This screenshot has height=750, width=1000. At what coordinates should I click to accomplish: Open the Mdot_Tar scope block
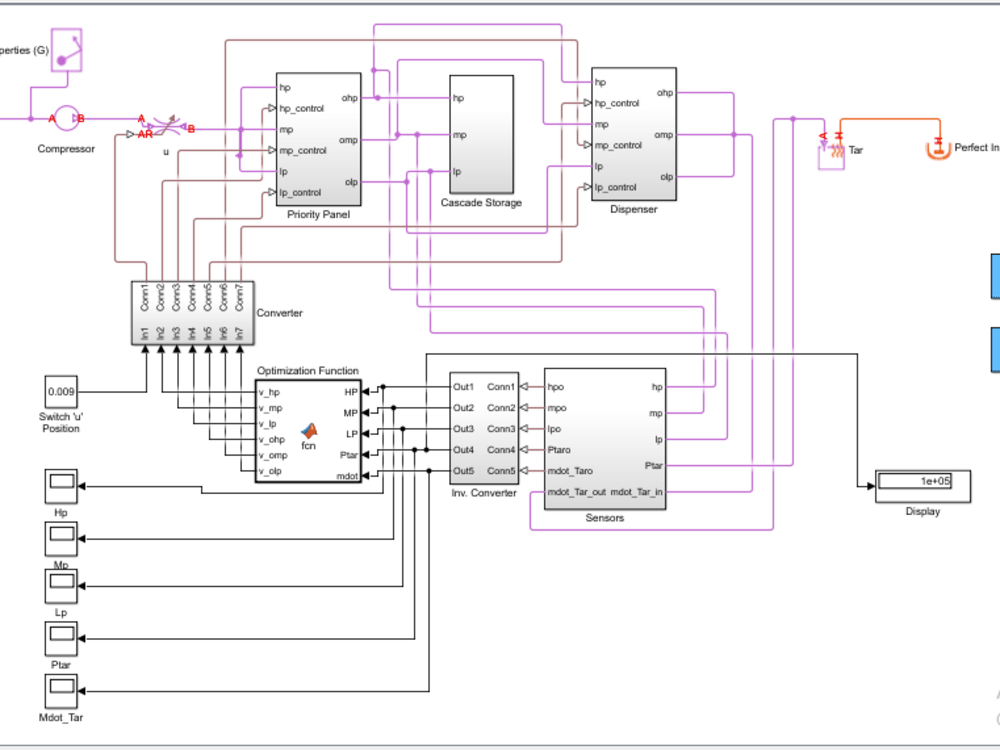coord(60,693)
